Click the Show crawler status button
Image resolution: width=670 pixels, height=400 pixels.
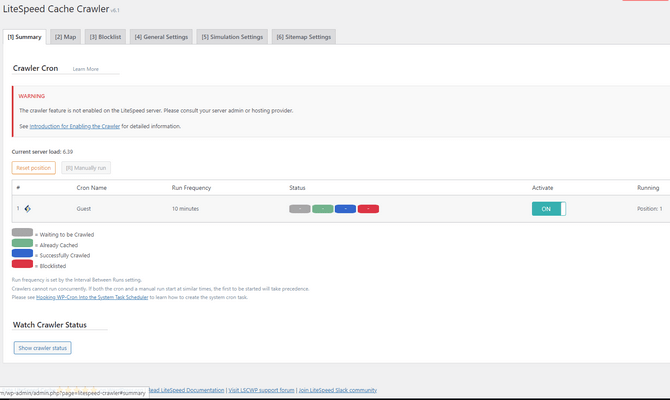tap(43, 348)
